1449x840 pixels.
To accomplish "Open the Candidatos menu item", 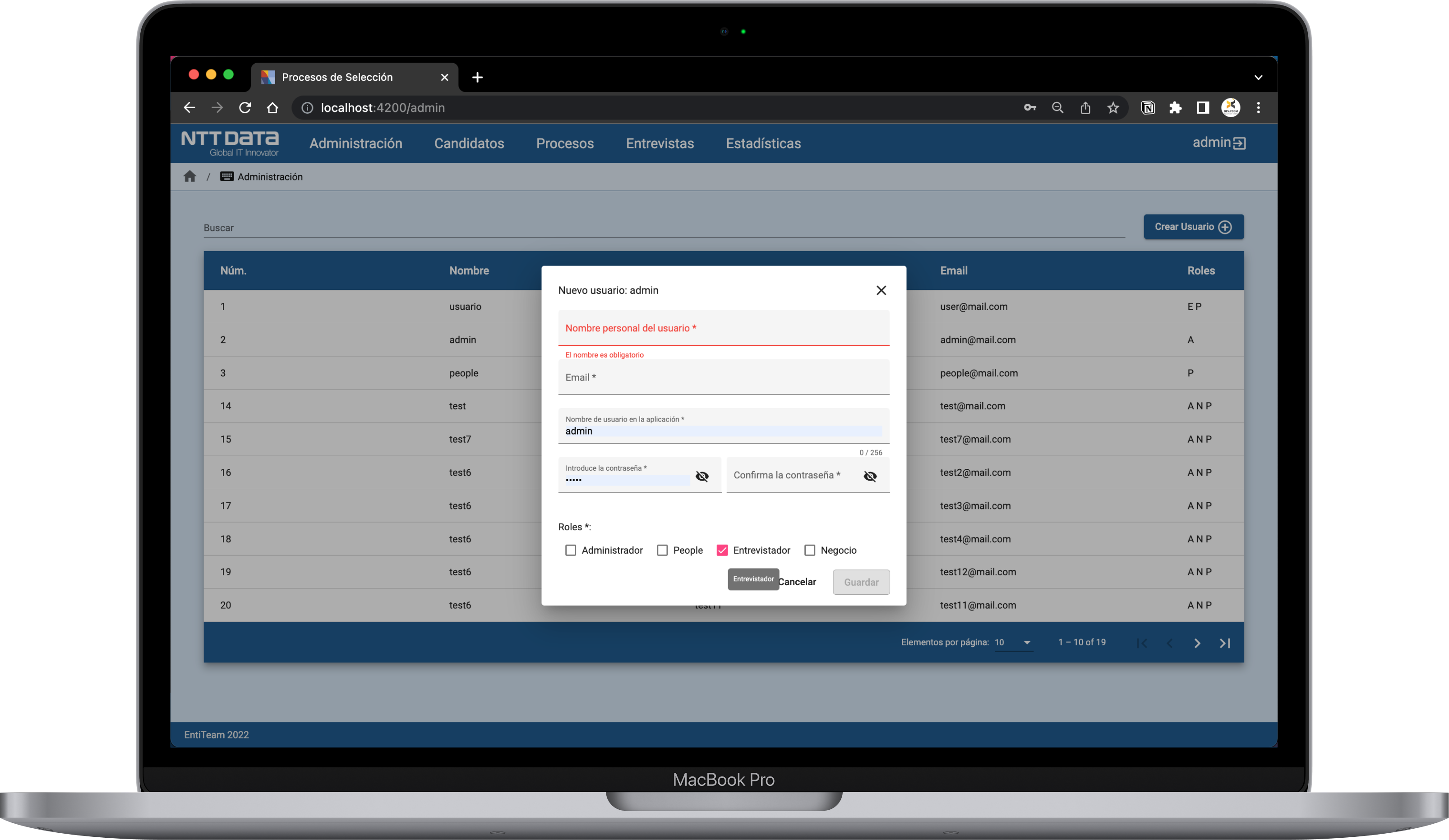I will pyautogui.click(x=469, y=143).
